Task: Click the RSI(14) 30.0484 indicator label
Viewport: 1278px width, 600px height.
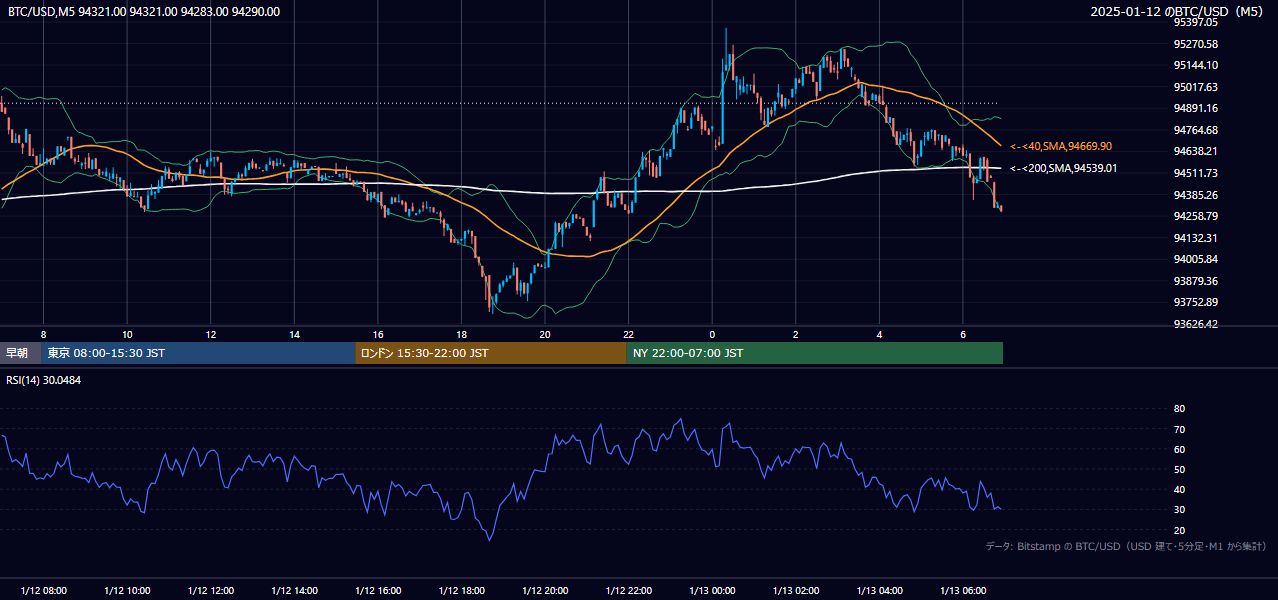Action: point(44,380)
